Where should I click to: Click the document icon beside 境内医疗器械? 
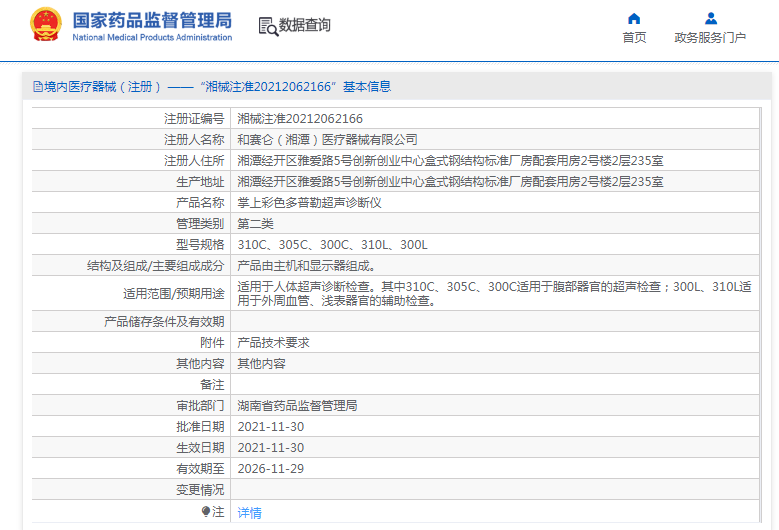[38, 87]
